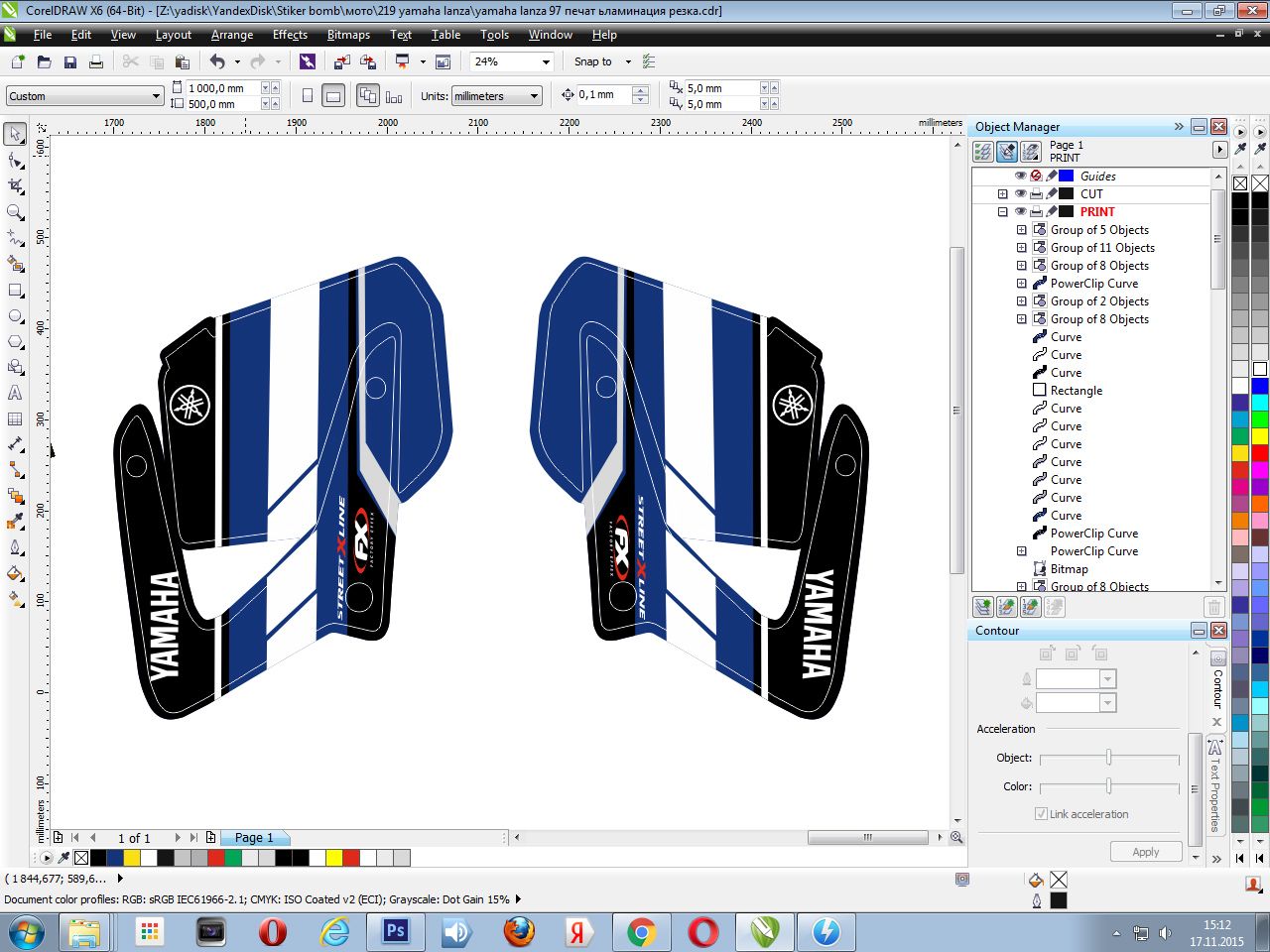Click the Import icon in the toolbar
1270x952 pixels.
[x=342, y=61]
